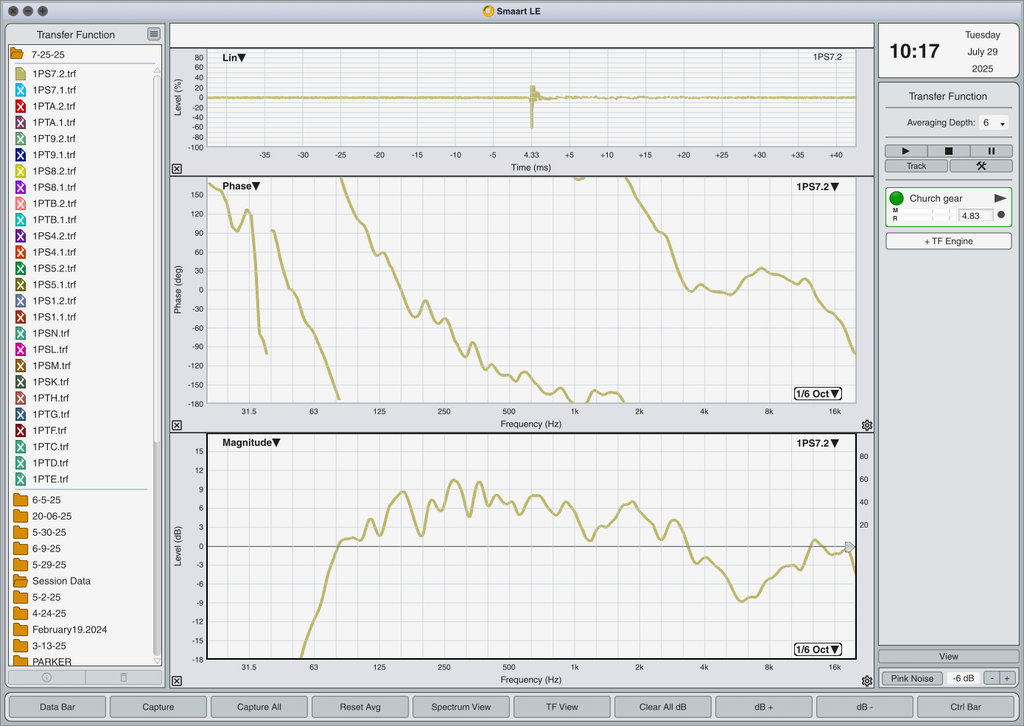Screen dimensions: 1024x726
Task: Click the info icon below the file list
Action: (46, 678)
